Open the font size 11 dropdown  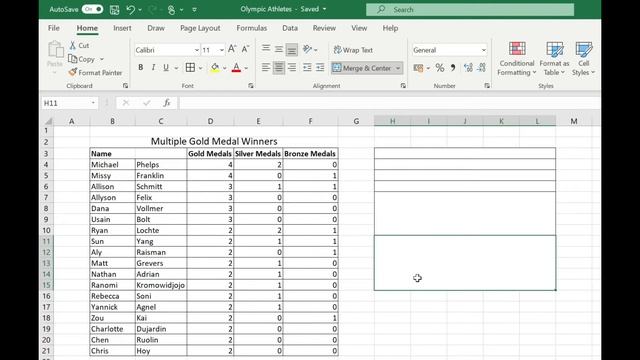click(222, 50)
